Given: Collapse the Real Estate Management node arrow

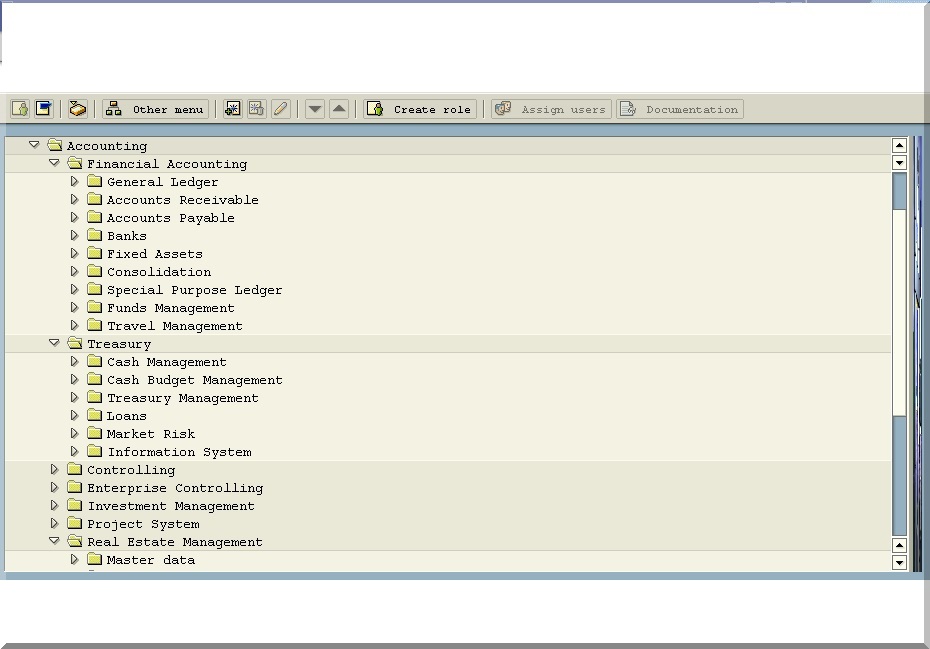Looking at the screenshot, I should coord(55,541).
